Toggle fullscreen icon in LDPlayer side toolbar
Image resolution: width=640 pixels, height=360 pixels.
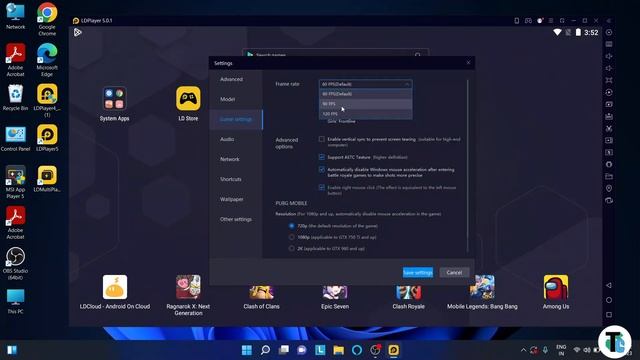click(609, 80)
